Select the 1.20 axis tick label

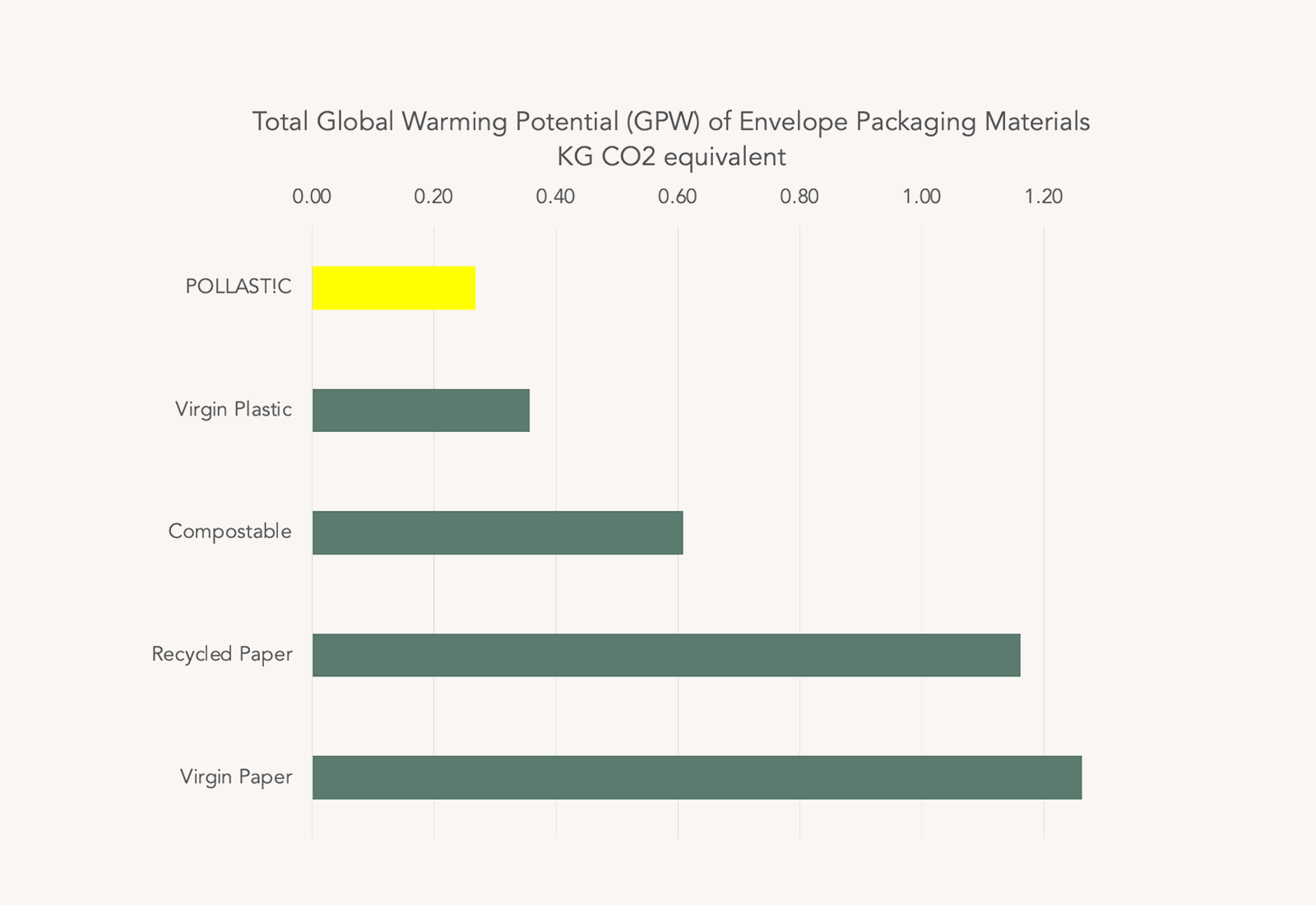click(x=1044, y=197)
